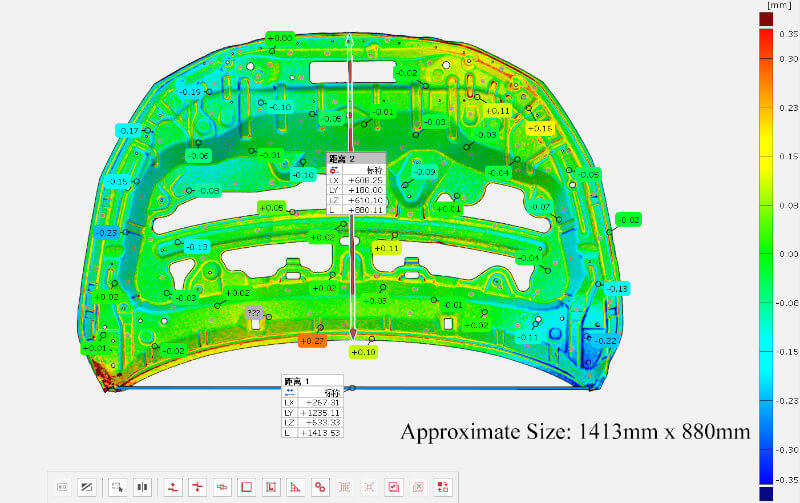The width and height of the screenshot is (800, 503).
Task: Click the 0.35 value on the color scale
Action: 788,34
